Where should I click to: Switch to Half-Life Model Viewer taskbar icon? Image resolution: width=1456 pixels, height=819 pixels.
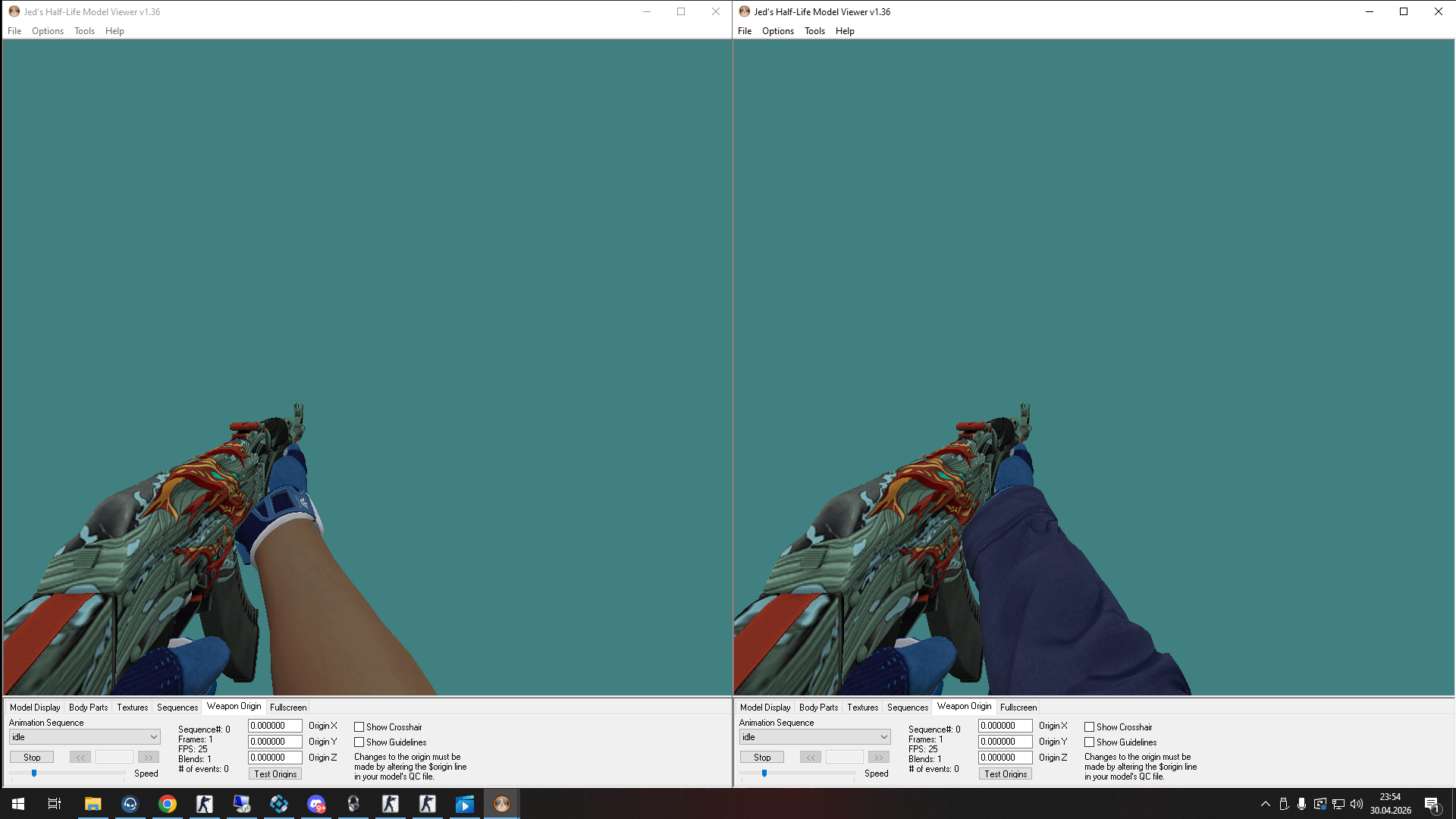click(502, 804)
